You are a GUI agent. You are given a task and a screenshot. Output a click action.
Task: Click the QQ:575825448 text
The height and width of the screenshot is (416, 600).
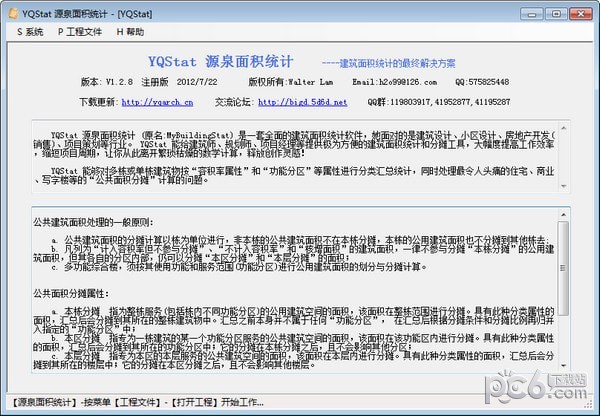click(x=482, y=82)
